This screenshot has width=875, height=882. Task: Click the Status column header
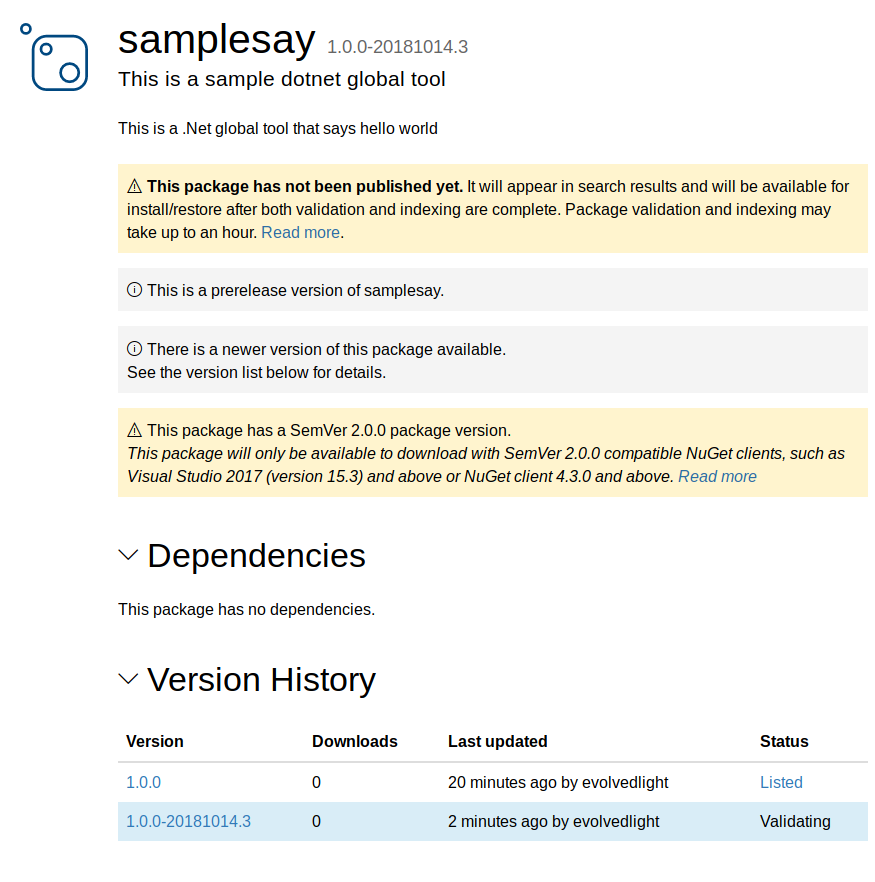[784, 741]
